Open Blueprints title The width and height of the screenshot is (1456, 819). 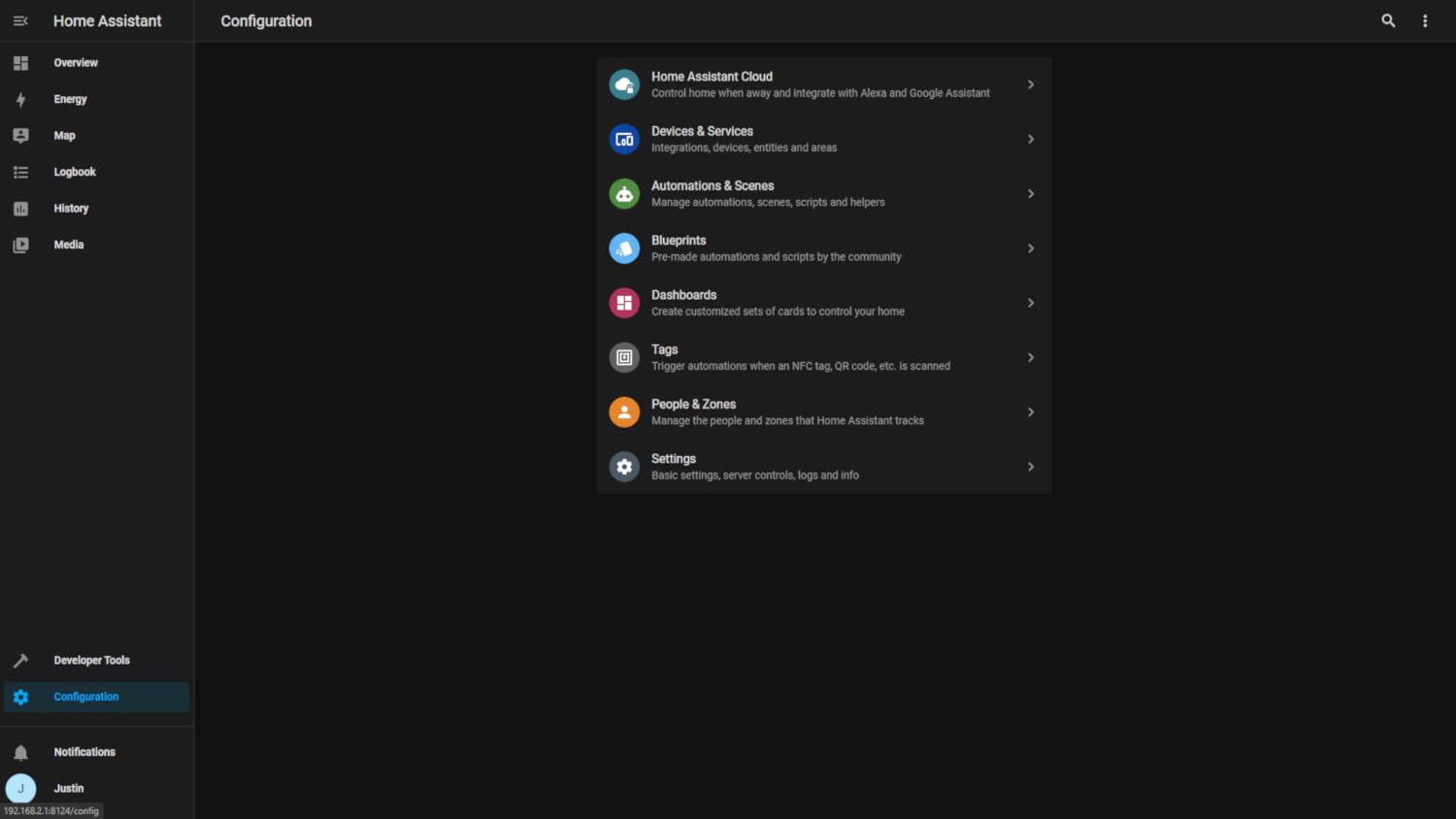tap(678, 241)
